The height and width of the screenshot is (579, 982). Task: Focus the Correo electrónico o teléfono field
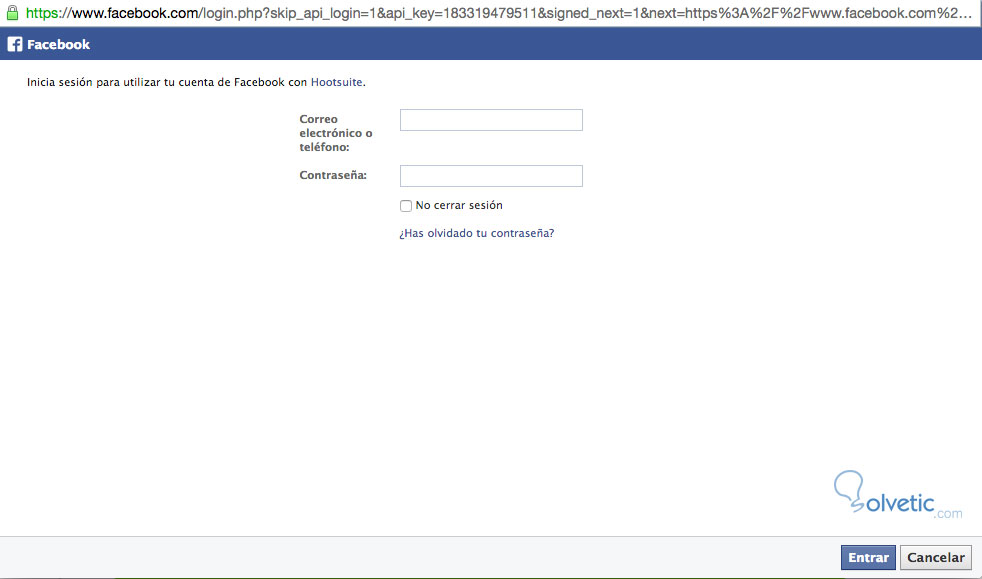491,120
